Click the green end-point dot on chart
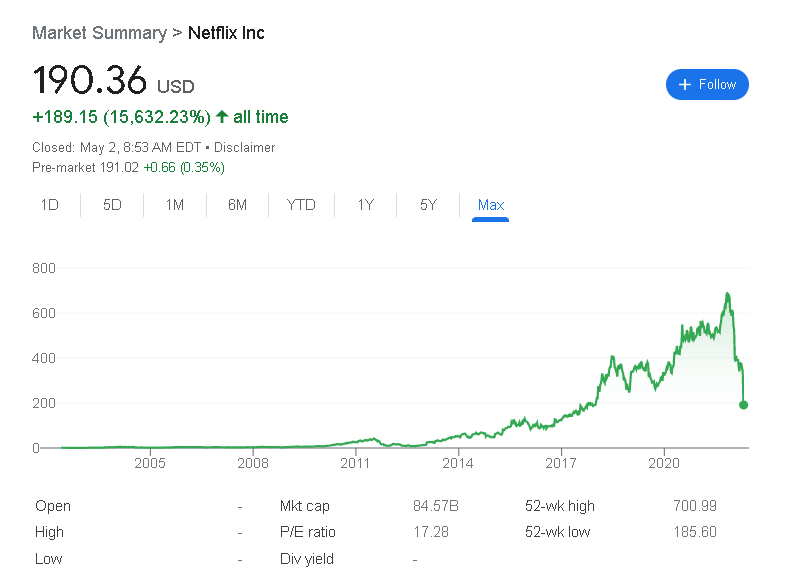Screen dimensions: 808x583 point(744,405)
